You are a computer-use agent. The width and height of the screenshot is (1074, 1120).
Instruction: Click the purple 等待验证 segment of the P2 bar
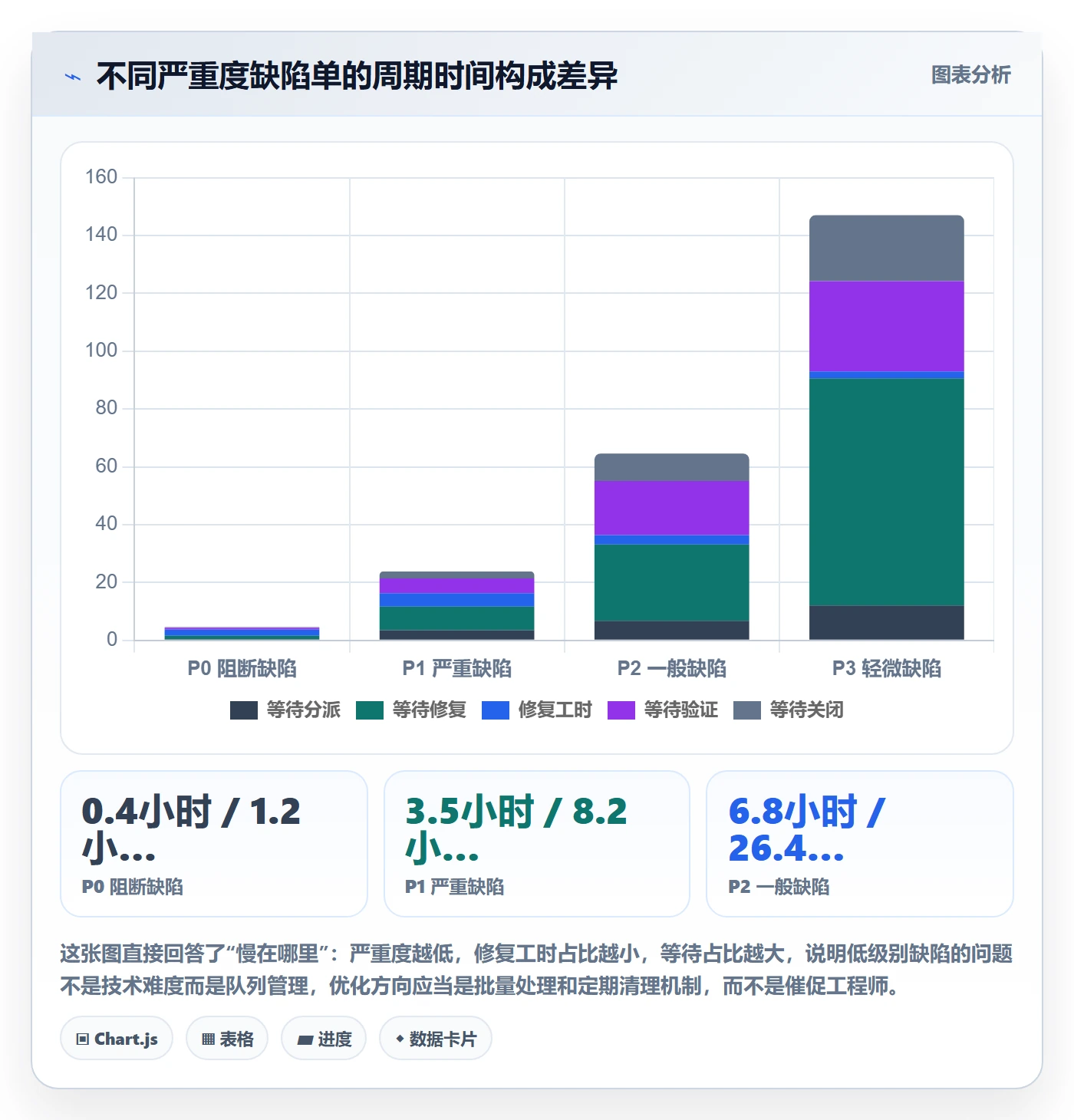[672, 508]
